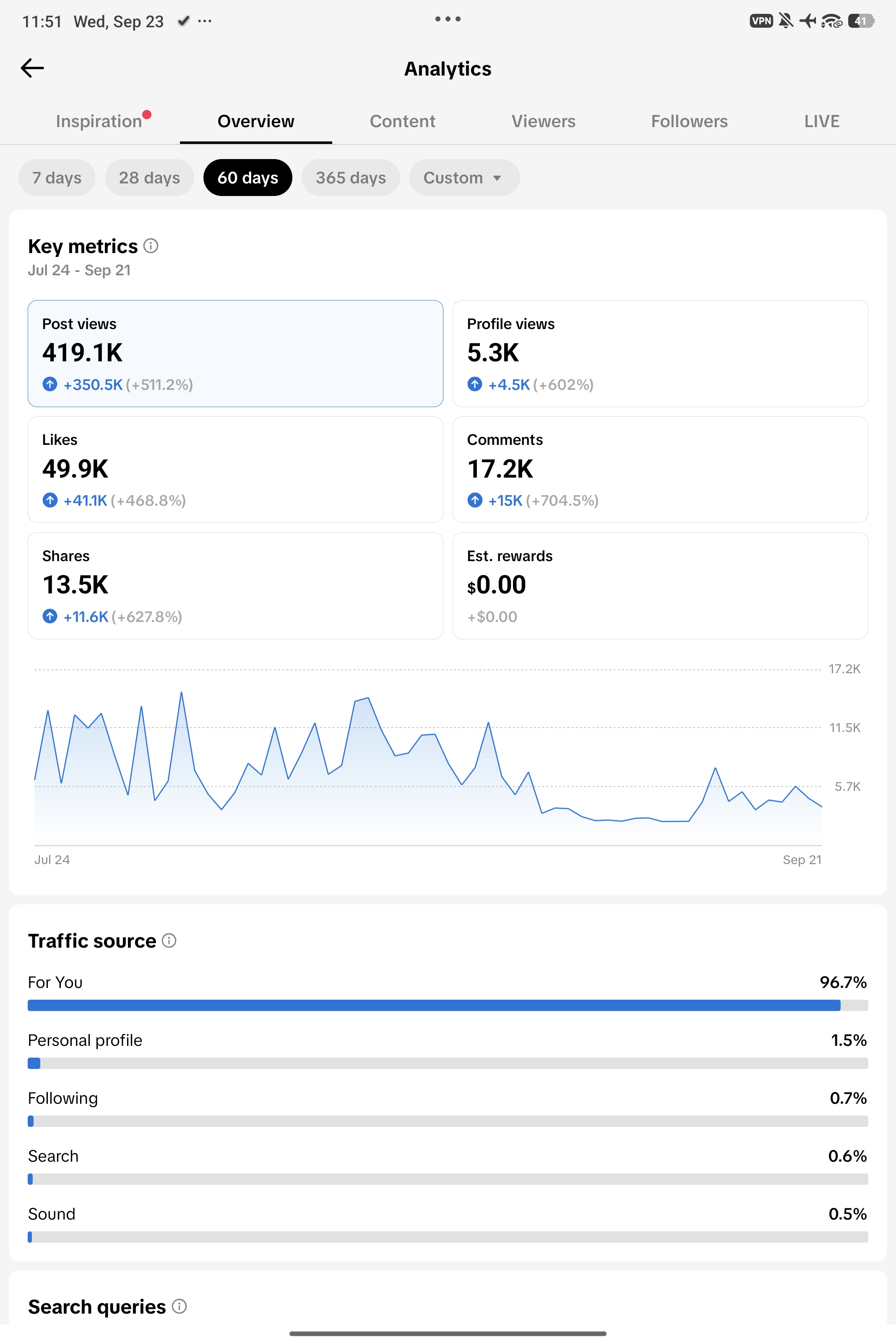
Task: Open Search queries info icon
Action: (x=180, y=1306)
